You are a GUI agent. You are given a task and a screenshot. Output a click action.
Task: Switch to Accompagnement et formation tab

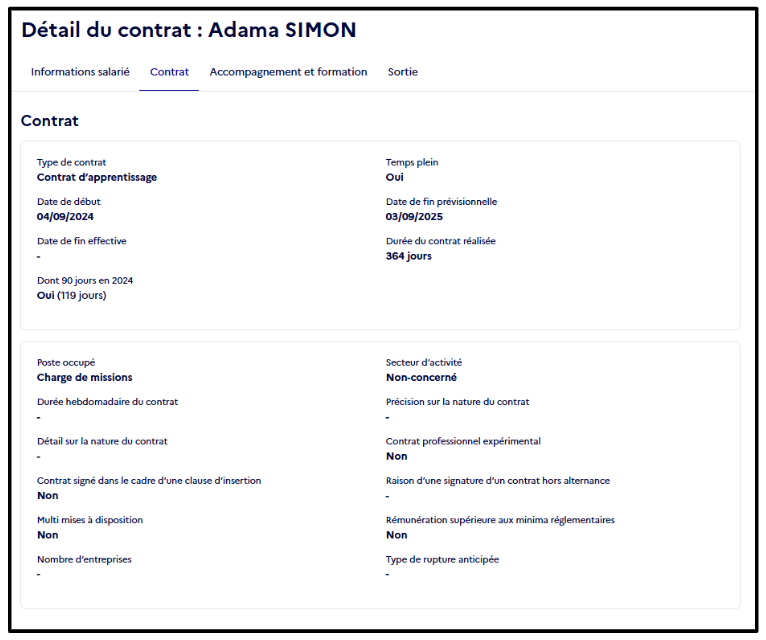coord(288,72)
